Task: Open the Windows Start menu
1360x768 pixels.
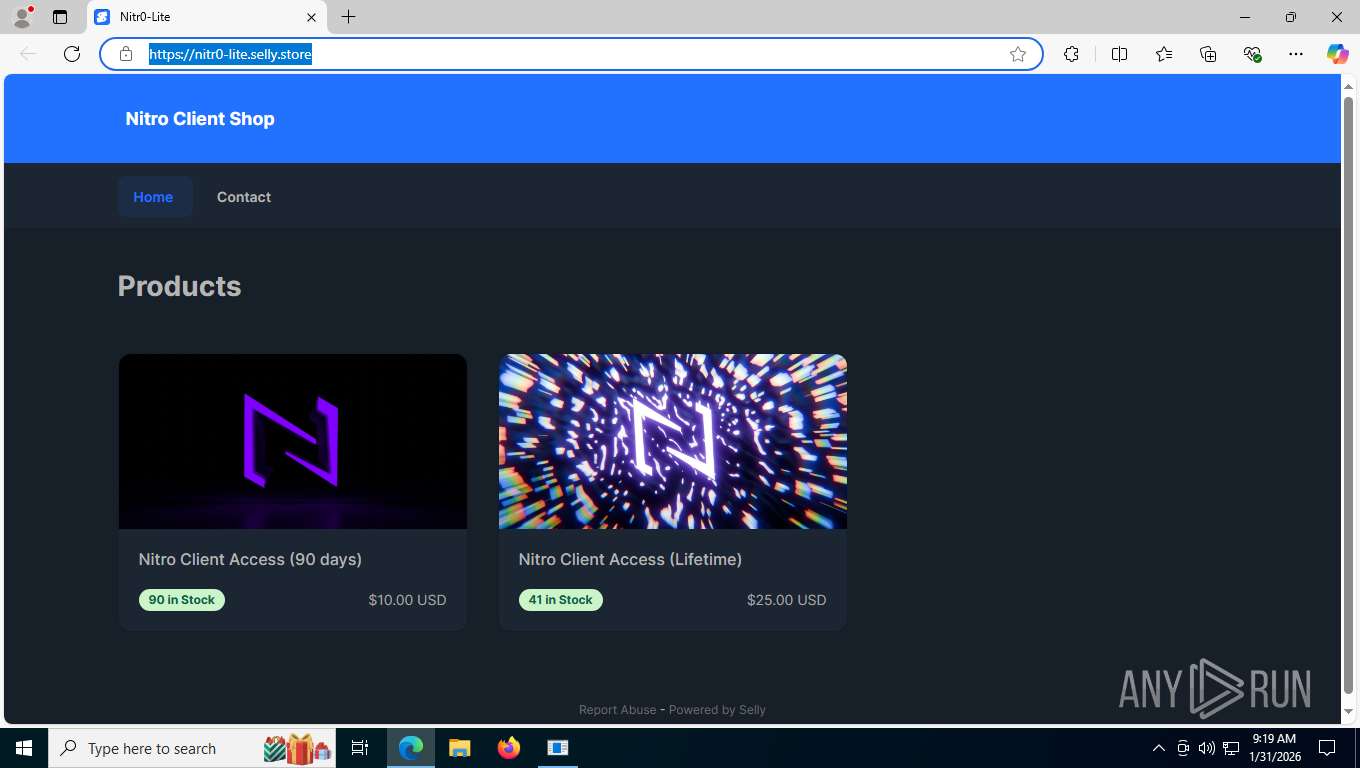Action: 24,748
